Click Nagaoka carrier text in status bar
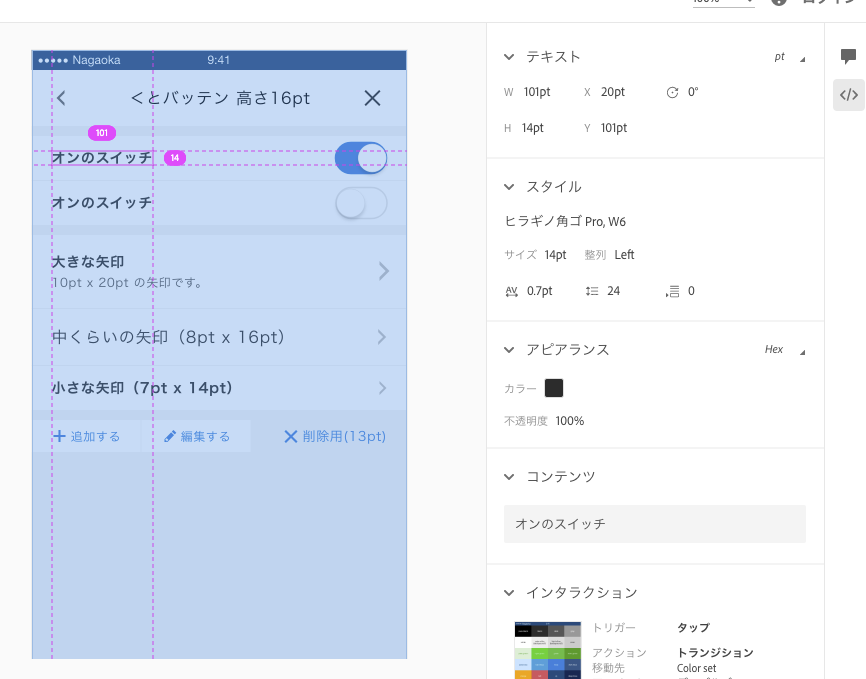 coord(96,60)
